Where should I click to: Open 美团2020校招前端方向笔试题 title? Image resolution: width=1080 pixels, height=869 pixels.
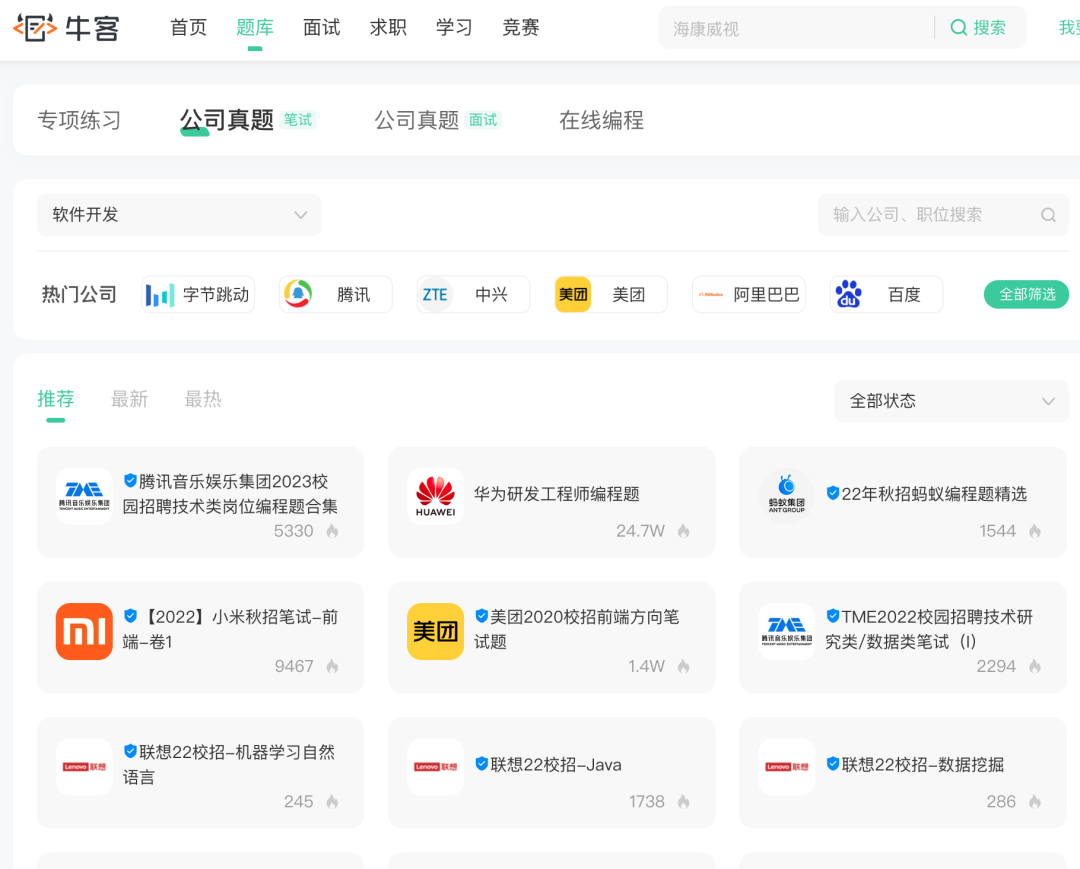coord(577,629)
